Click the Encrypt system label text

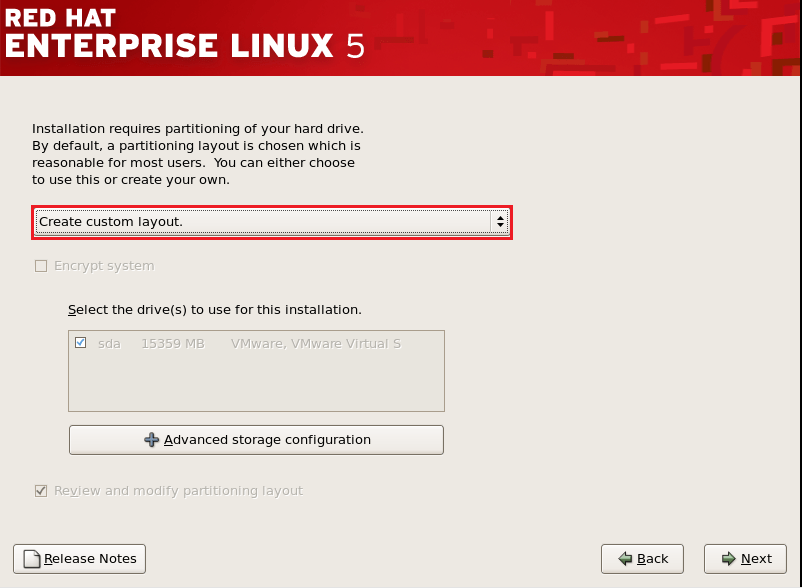(x=104, y=266)
